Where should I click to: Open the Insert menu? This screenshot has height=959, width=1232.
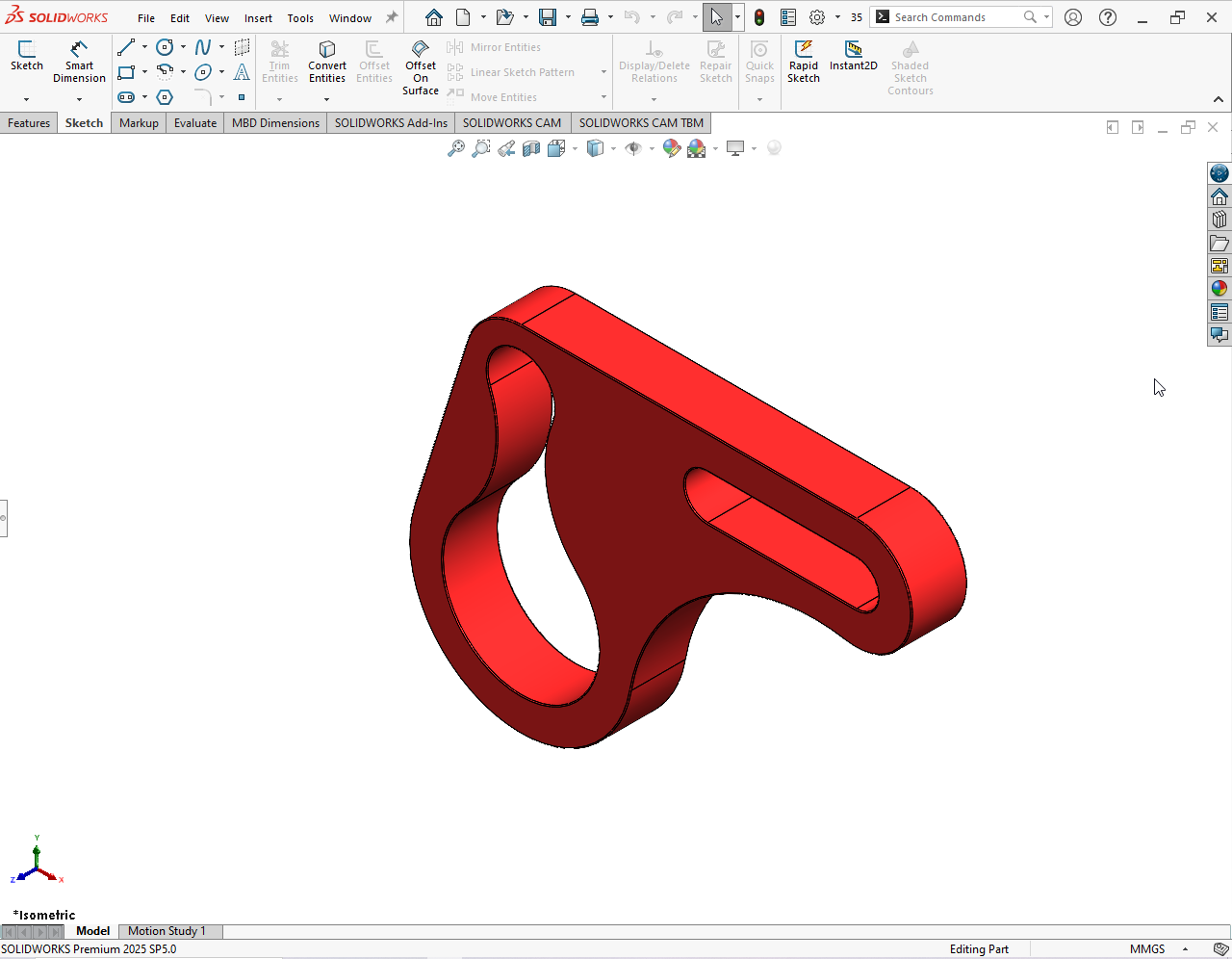click(x=258, y=18)
